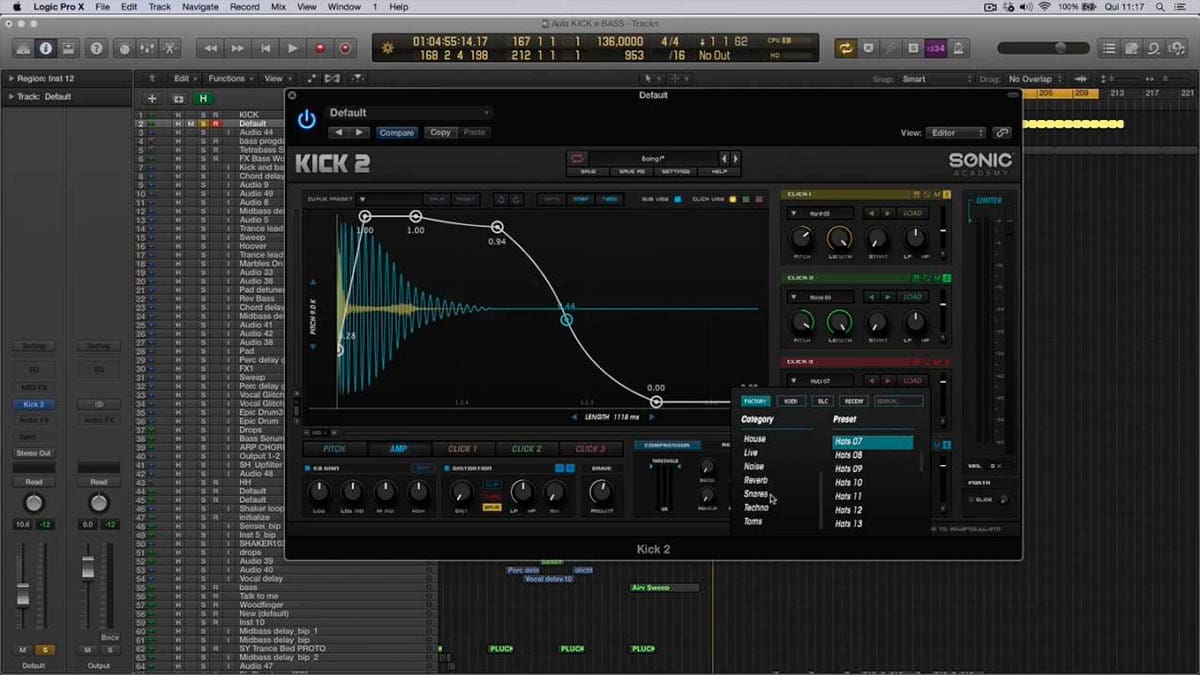Click the Record button in transport

(319, 47)
